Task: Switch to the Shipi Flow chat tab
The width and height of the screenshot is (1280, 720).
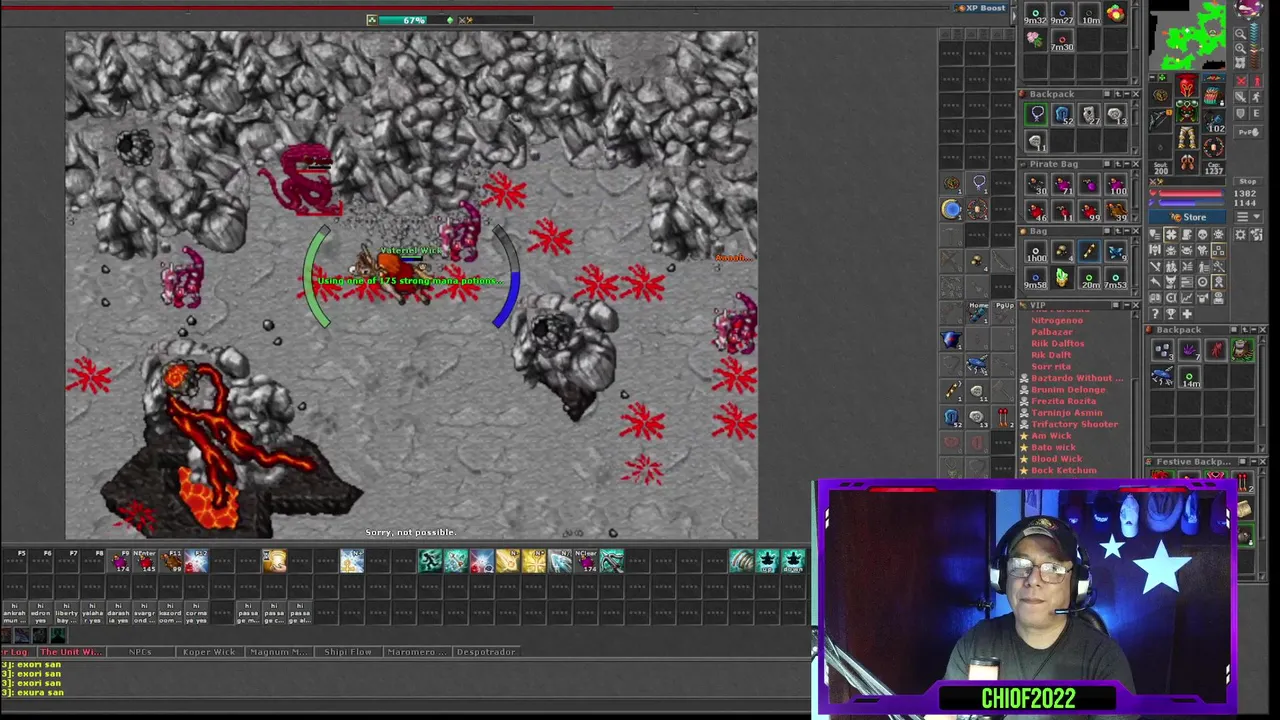Action: 349,652
